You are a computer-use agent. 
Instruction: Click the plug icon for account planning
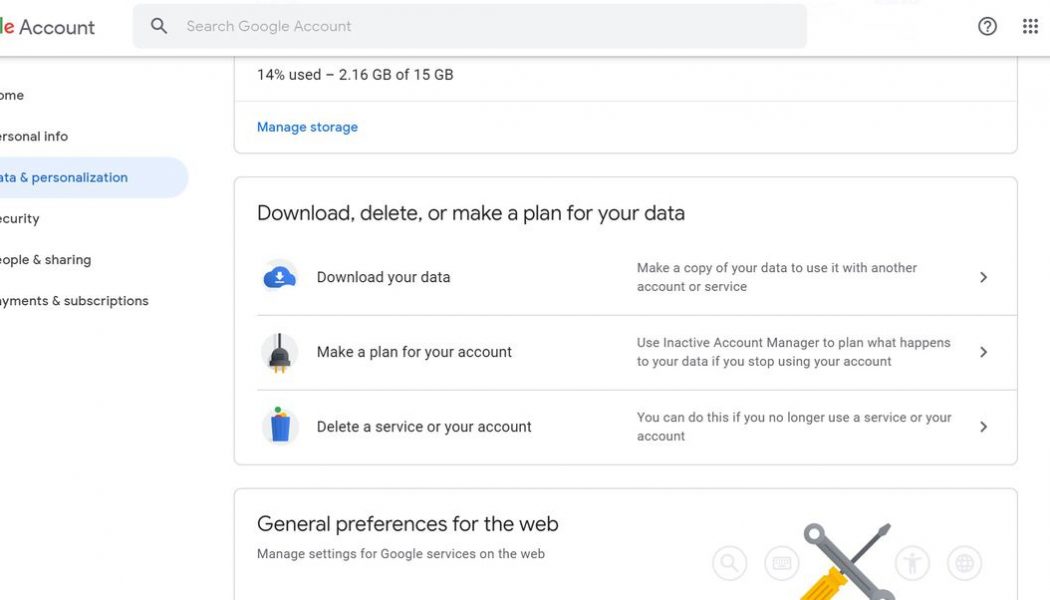(280, 351)
